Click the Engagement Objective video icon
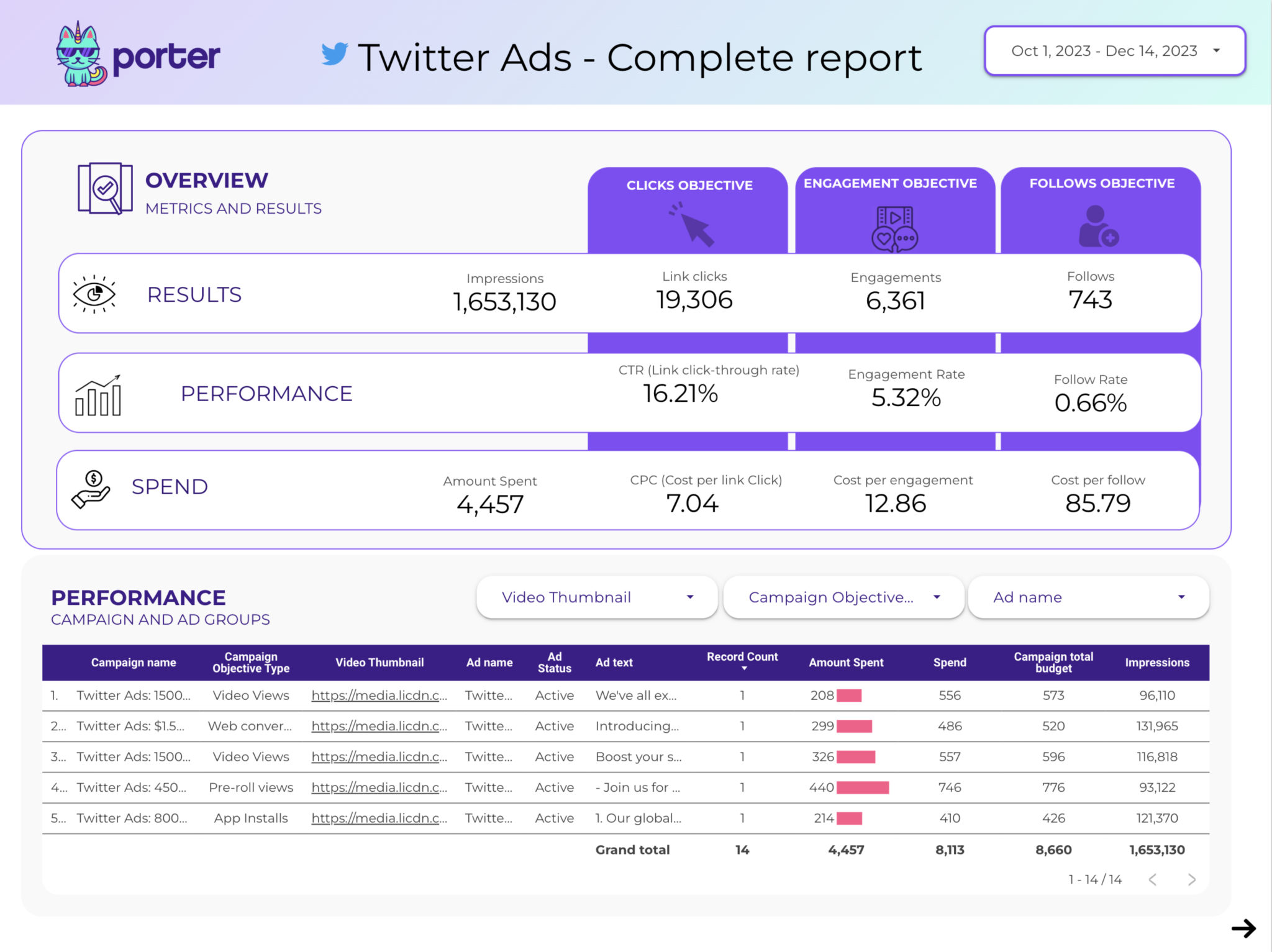This screenshot has height=952, width=1272. click(894, 227)
